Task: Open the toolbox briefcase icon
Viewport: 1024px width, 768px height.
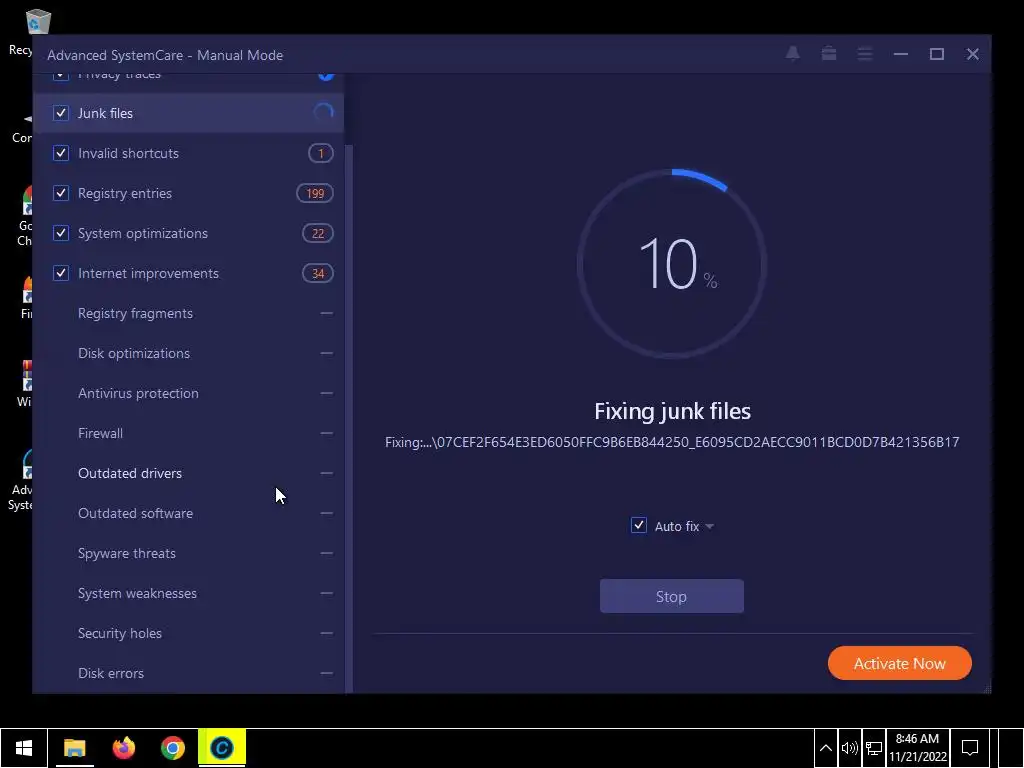Action: tap(829, 54)
